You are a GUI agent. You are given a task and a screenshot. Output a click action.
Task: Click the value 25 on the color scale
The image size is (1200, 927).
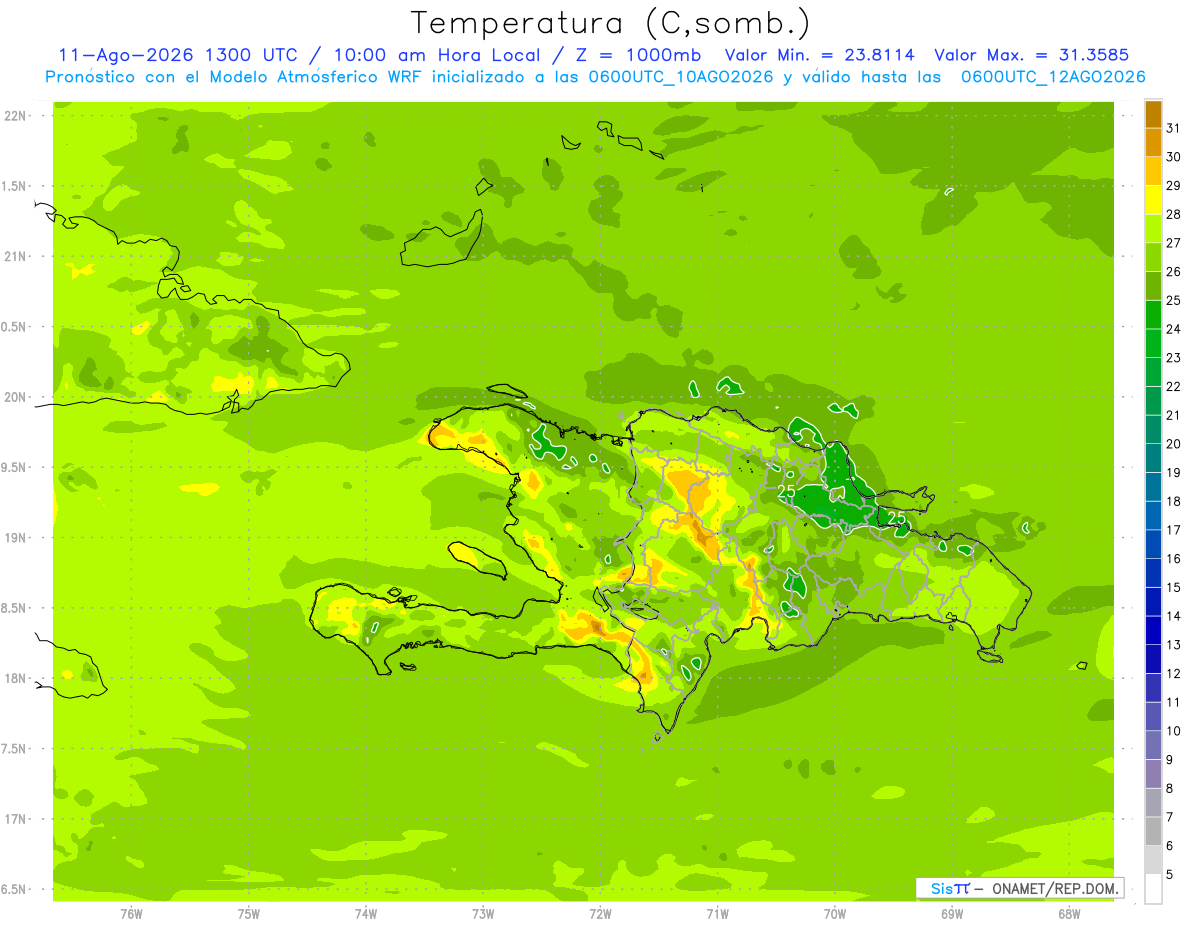1173,301
